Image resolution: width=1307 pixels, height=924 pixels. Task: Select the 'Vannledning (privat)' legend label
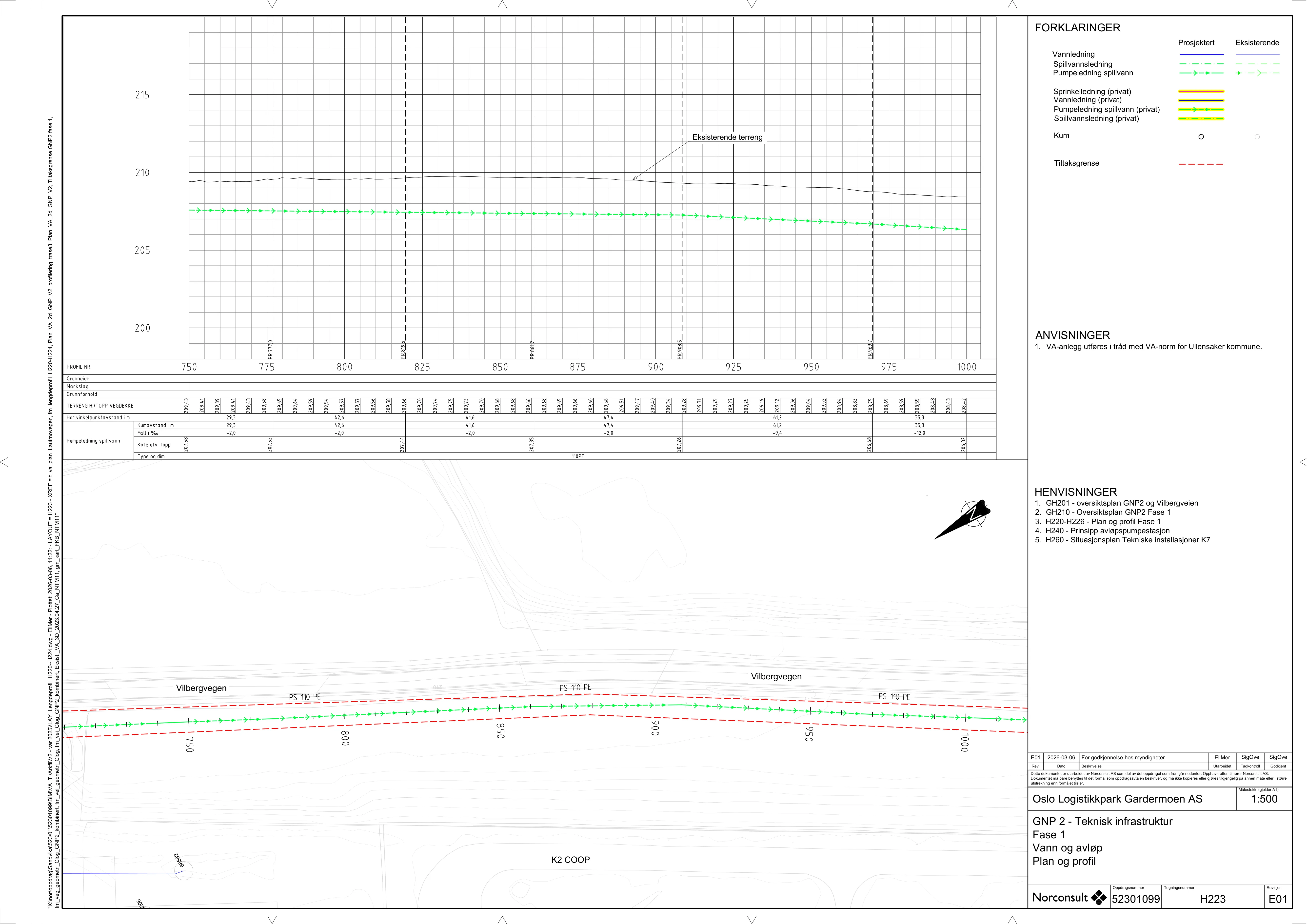1087,100
